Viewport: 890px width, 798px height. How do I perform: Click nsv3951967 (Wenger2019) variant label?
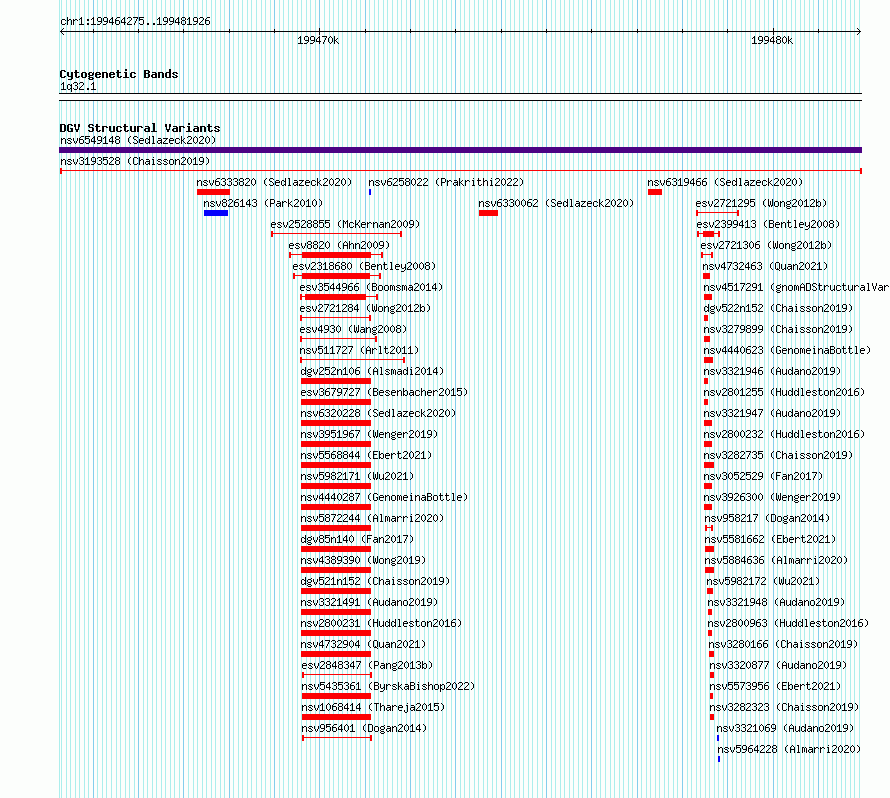370,434
